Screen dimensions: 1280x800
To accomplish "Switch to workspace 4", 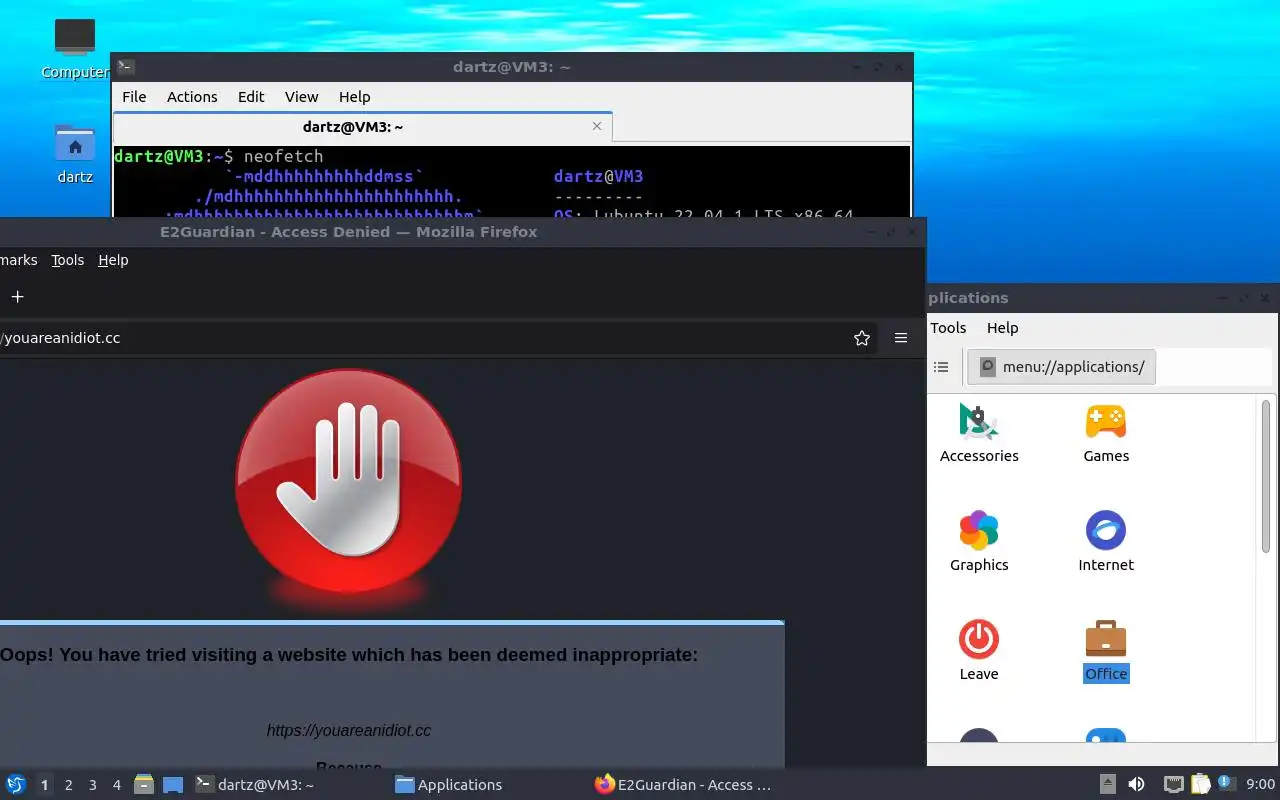I will (x=116, y=785).
